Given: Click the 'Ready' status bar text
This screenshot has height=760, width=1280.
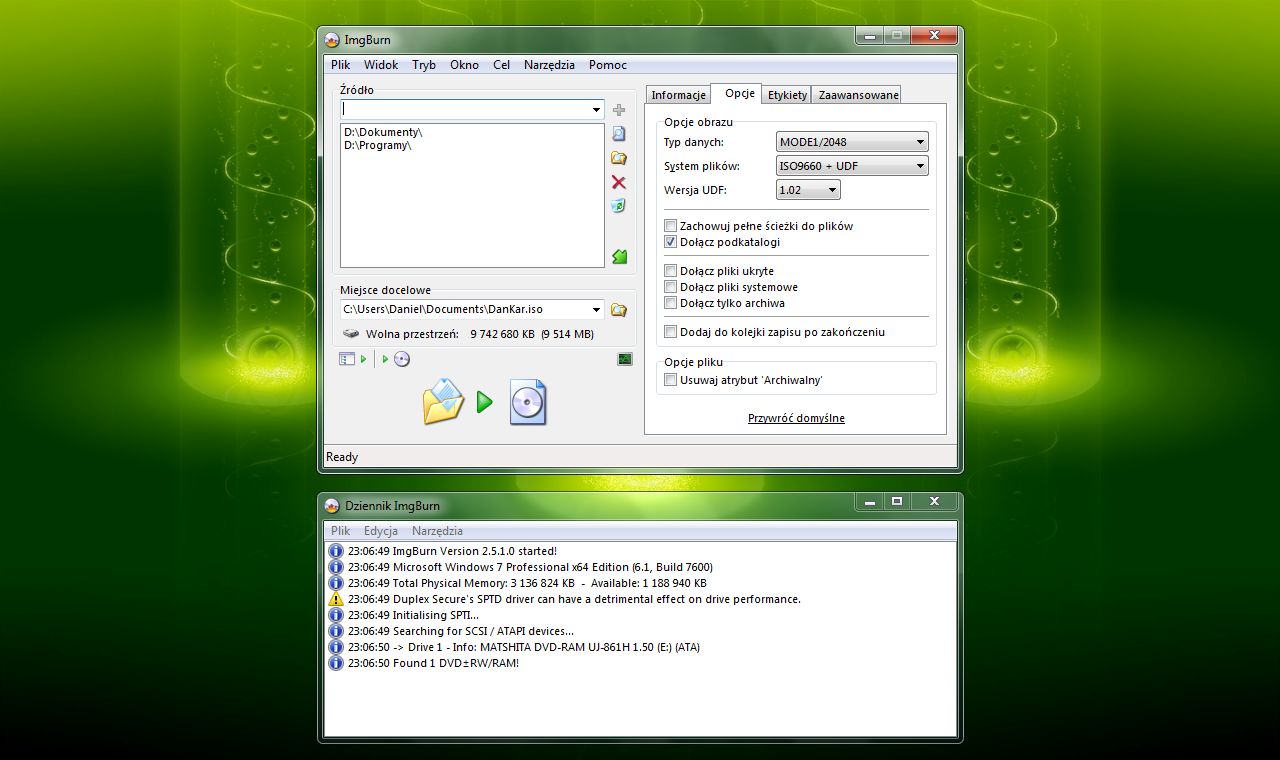Looking at the screenshot, I should coord(342,457).
